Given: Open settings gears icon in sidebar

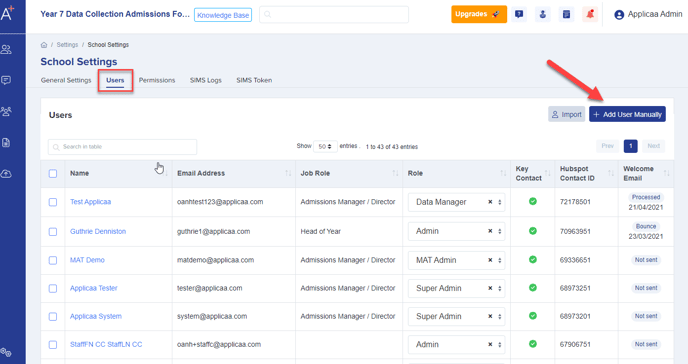Looking at the screenshot, I should (x=6, y=352).
